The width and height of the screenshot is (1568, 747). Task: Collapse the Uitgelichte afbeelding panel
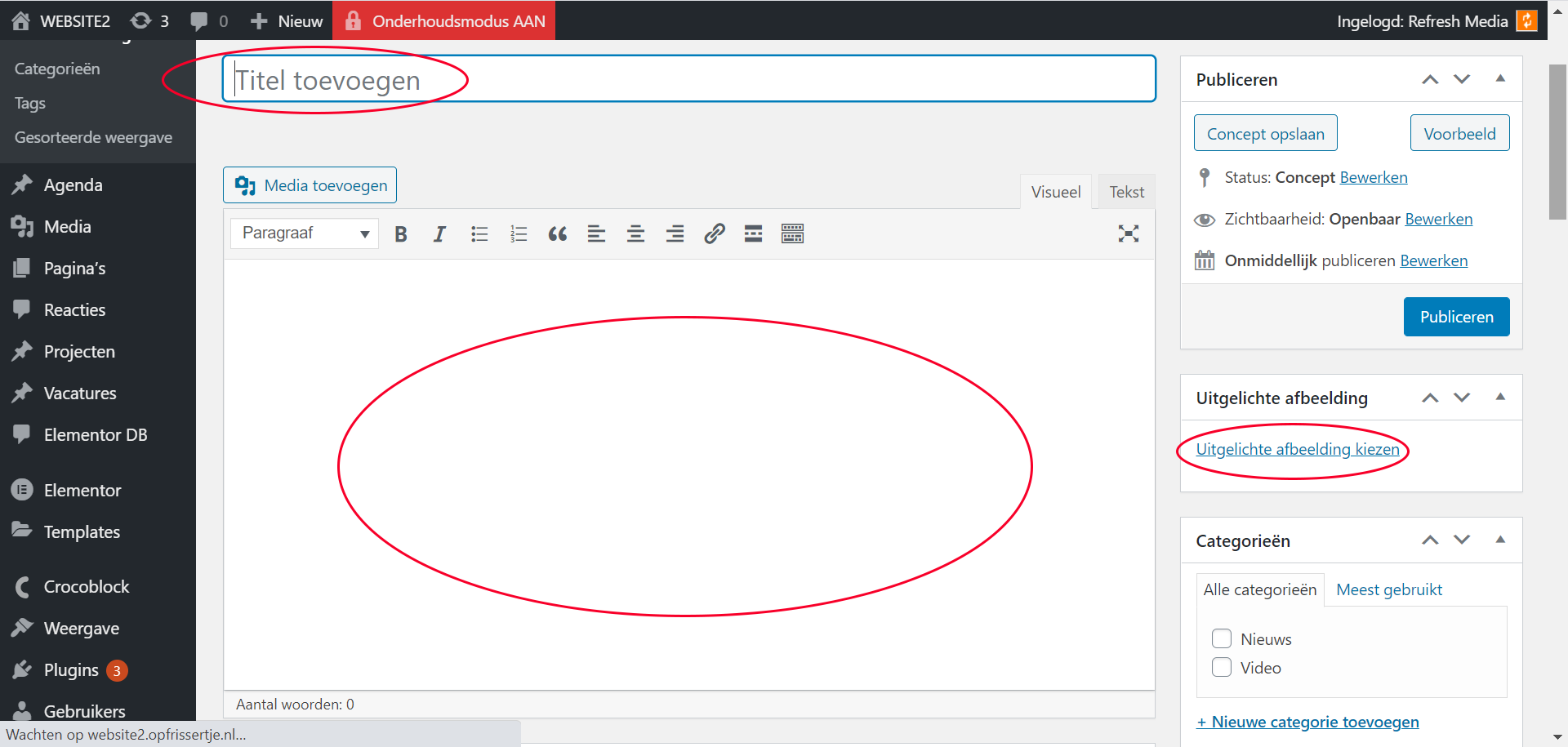pyautogui.click(x=1500, y=398)
